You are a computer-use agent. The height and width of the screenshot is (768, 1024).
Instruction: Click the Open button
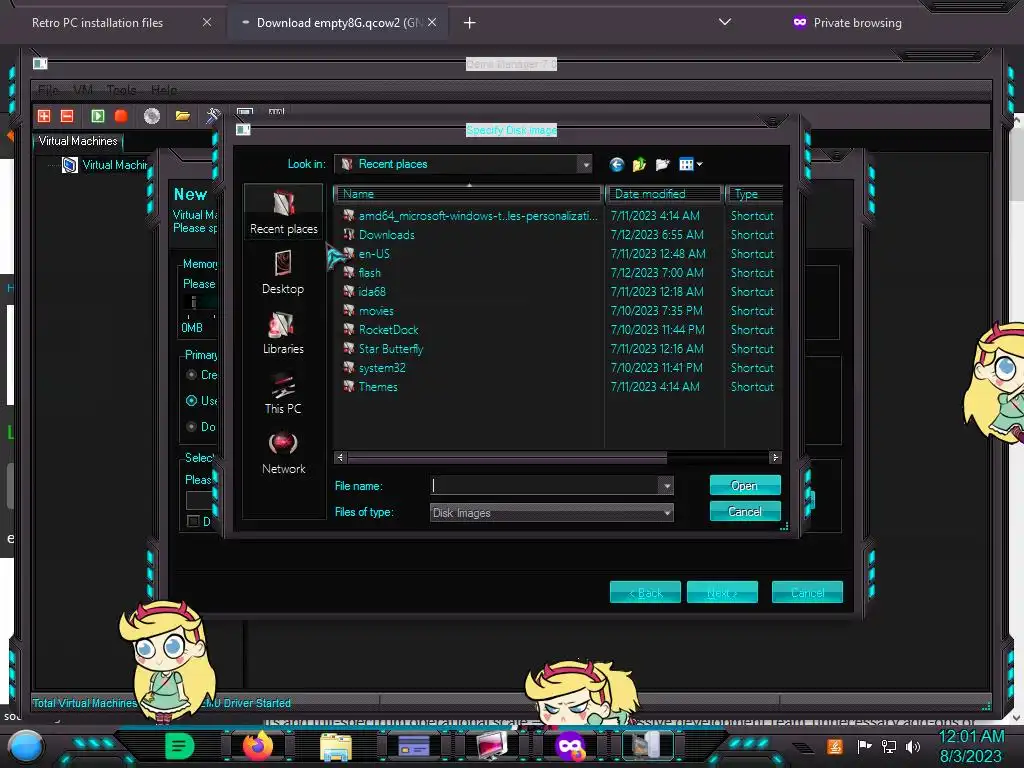(744, 485)
